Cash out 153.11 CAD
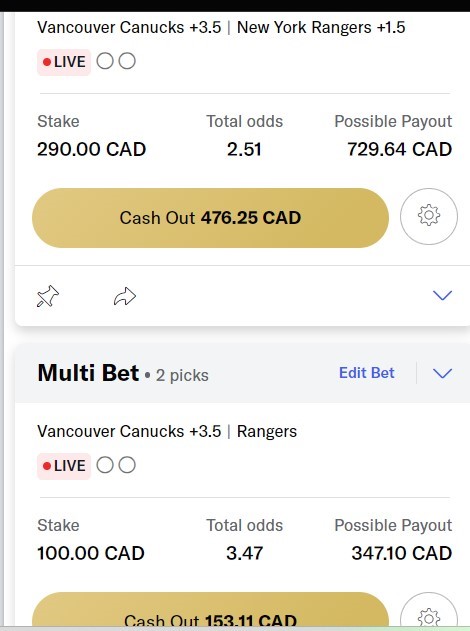Image resolution: width=470 pixels, height=631 pixels. pos(210,611)
